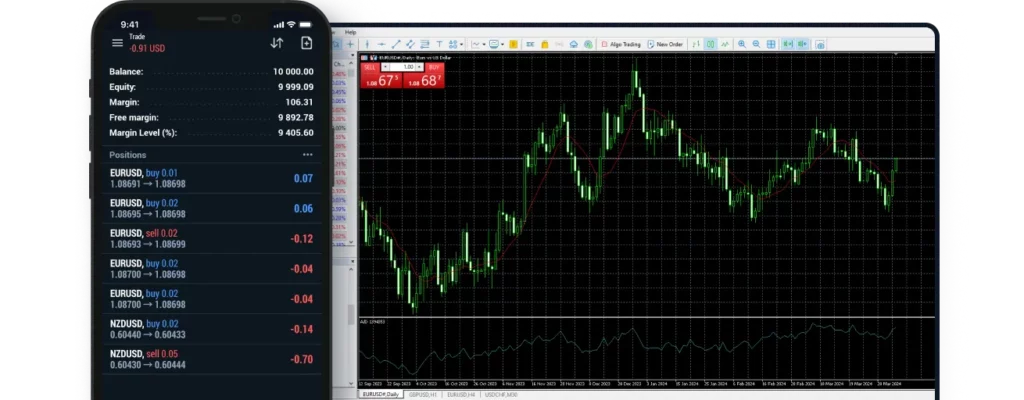Switch chart to candlestick display mode
This screenshot has height=400, width=1024.
(x=711, y=44)
